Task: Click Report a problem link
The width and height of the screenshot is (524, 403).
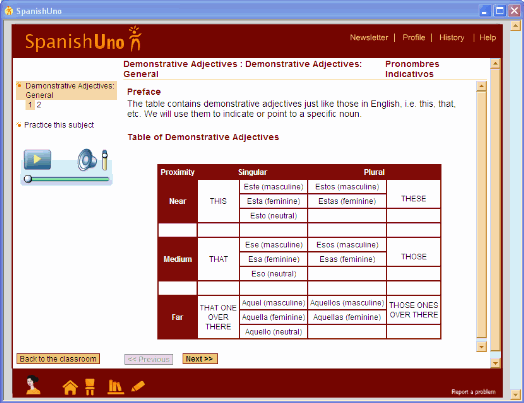Action: tap(473, 392)
